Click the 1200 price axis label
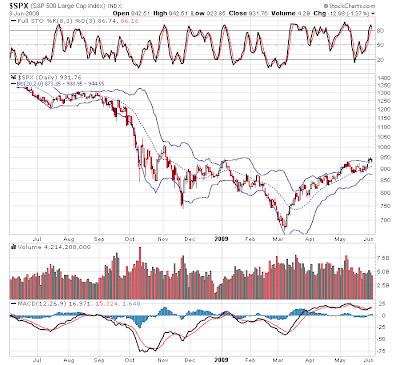This screenshot has height=365, width=400. click(383, 109)
